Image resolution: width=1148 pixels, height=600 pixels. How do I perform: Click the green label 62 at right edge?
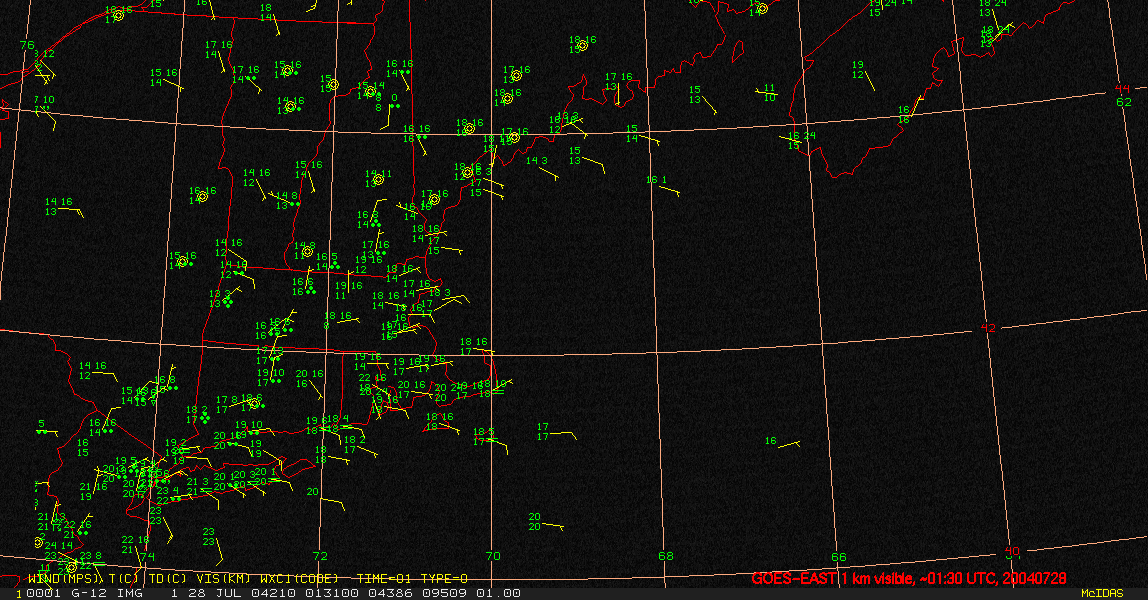1124,102
